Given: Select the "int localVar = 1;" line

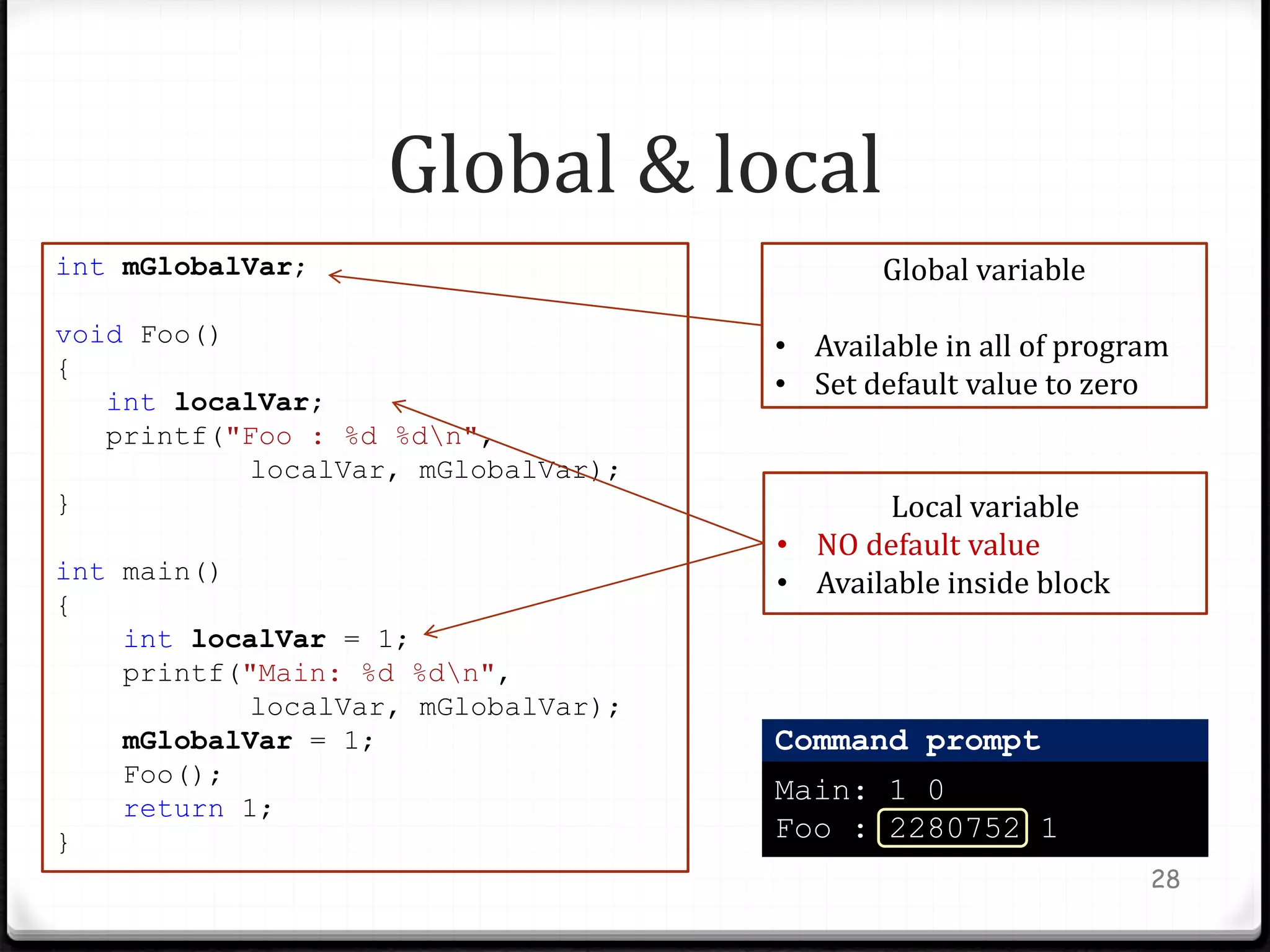Looking at the screenshot, I should (265, 639).
